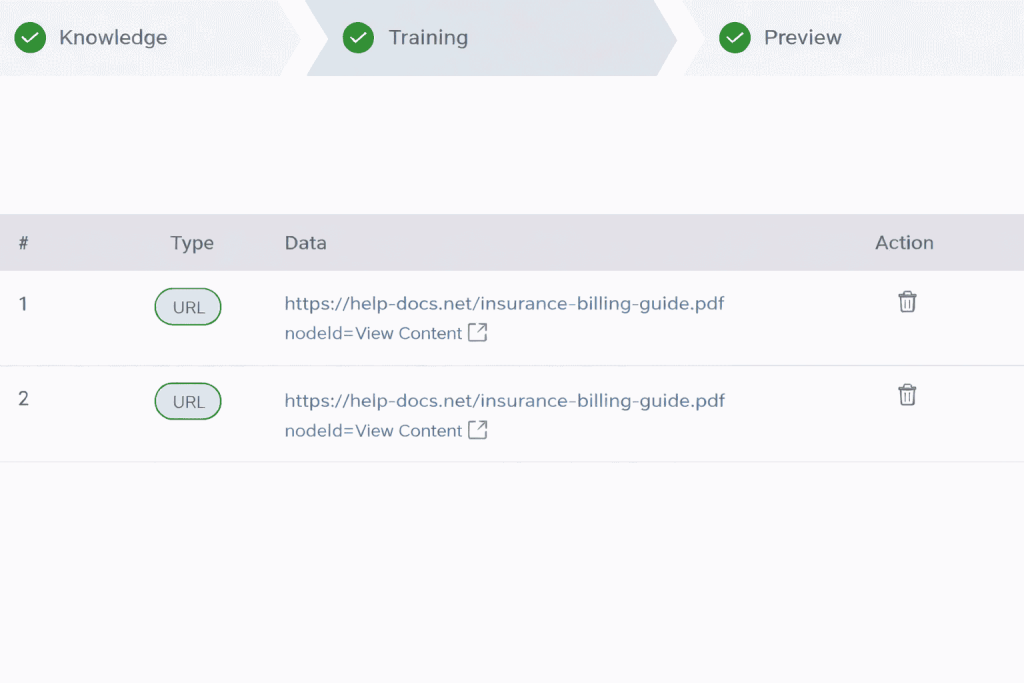This screenshot has height=683, width=1024.
Task: Open row 2 content via external link icon
Action: [477, 430]
